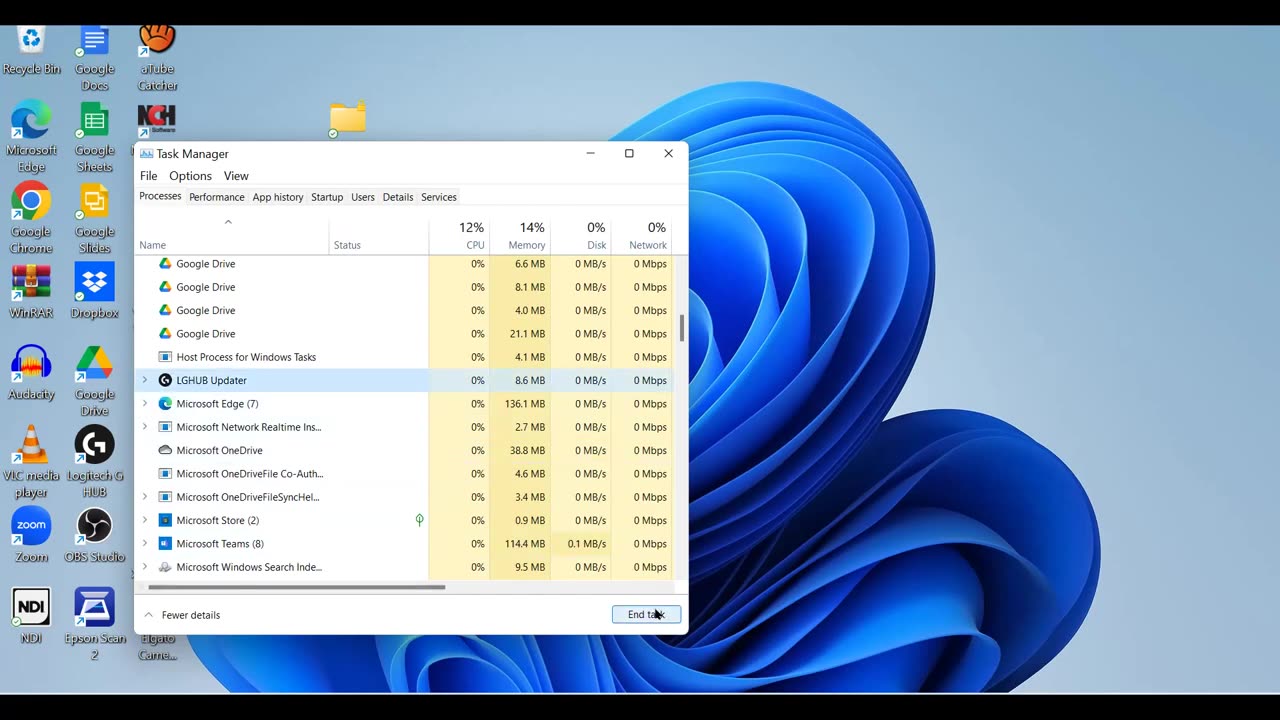1280x720 pixels.
Task: Open OBS Studio desktop shortcut
Action: 94,535
